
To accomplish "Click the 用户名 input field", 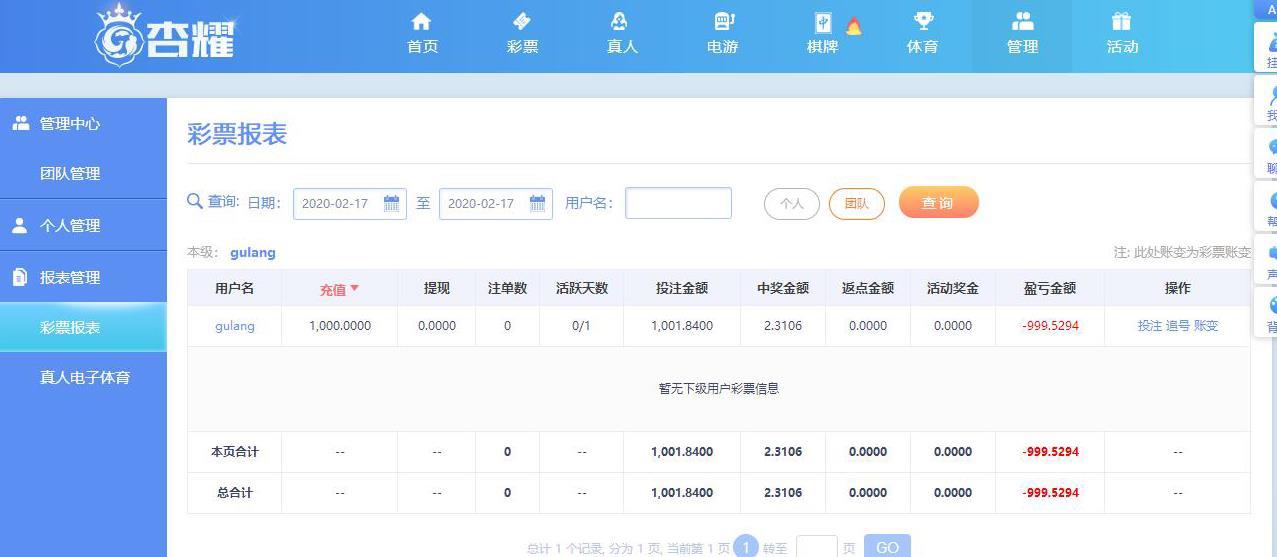I will pos(678,203).
